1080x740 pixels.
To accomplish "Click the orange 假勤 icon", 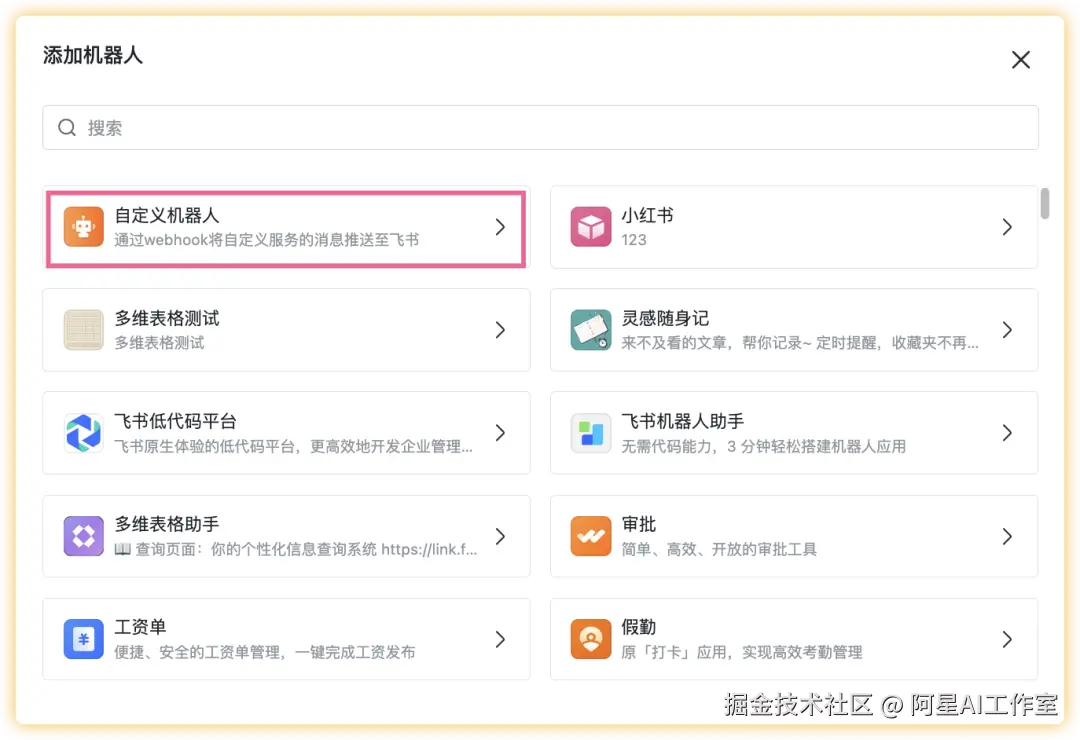I will (x=590, y=639).
